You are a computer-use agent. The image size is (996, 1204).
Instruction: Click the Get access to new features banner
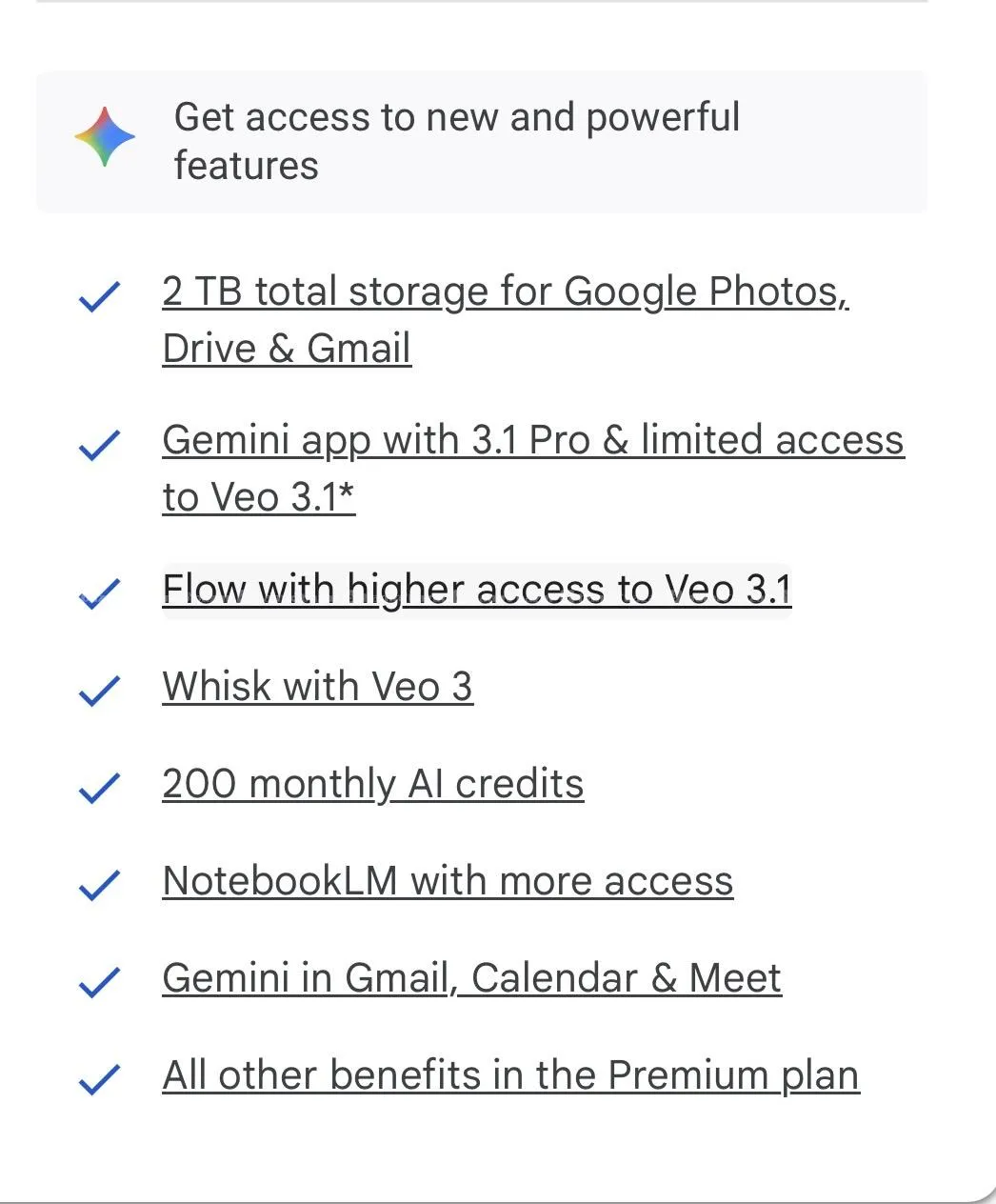(x=481, y=141)
